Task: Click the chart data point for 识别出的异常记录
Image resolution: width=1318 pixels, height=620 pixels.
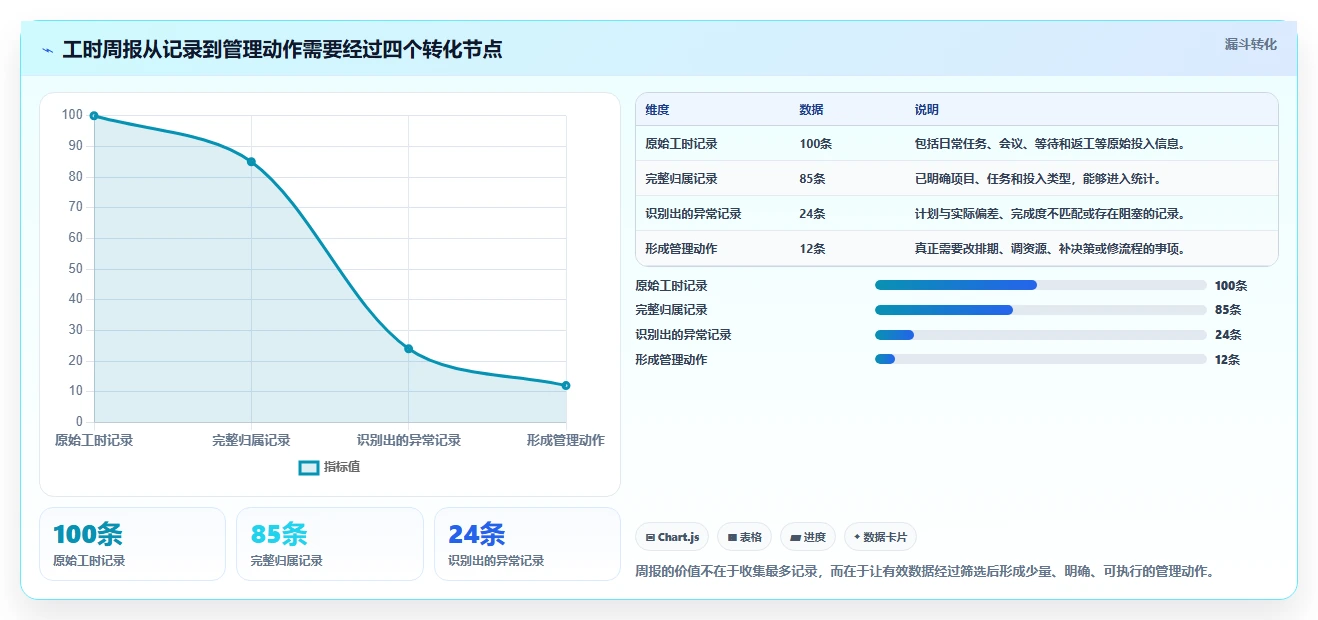Action: pyautogui.click(x=409, y=349)
